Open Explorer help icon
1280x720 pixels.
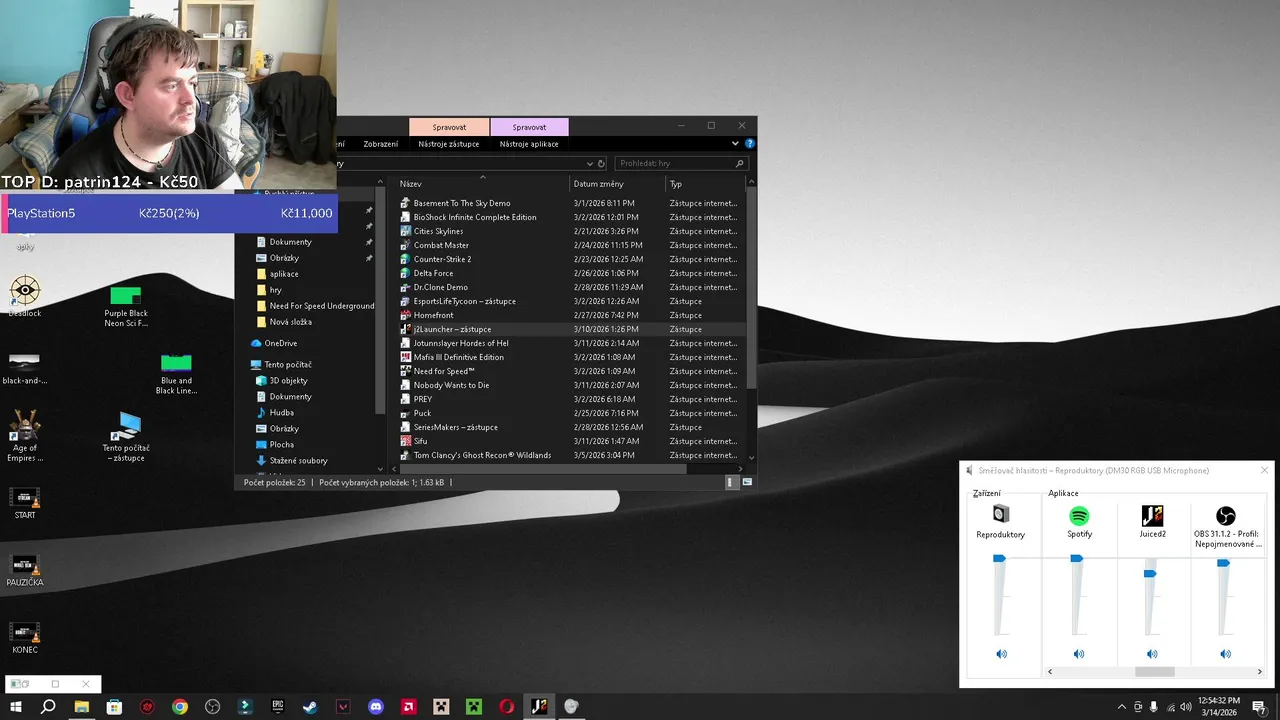tap(749, 144)
